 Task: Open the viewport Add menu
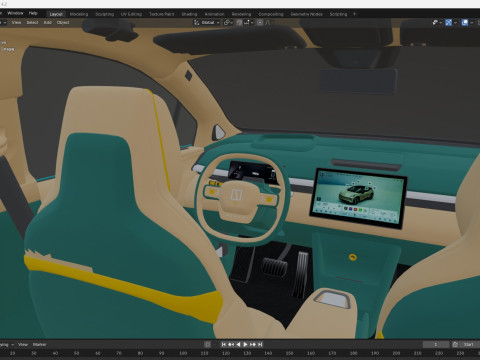click(48, 22)
